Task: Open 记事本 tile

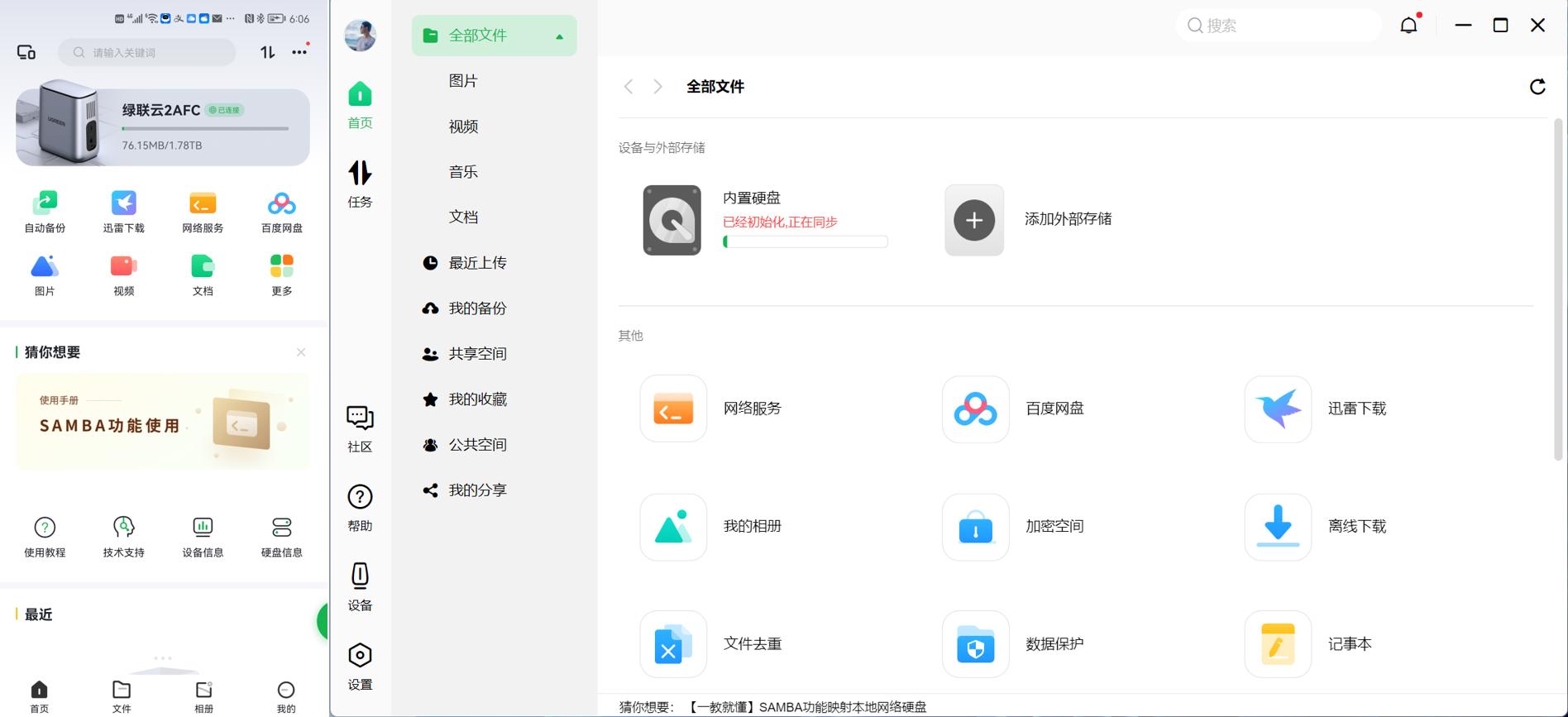Action: tap(1278, 644)
